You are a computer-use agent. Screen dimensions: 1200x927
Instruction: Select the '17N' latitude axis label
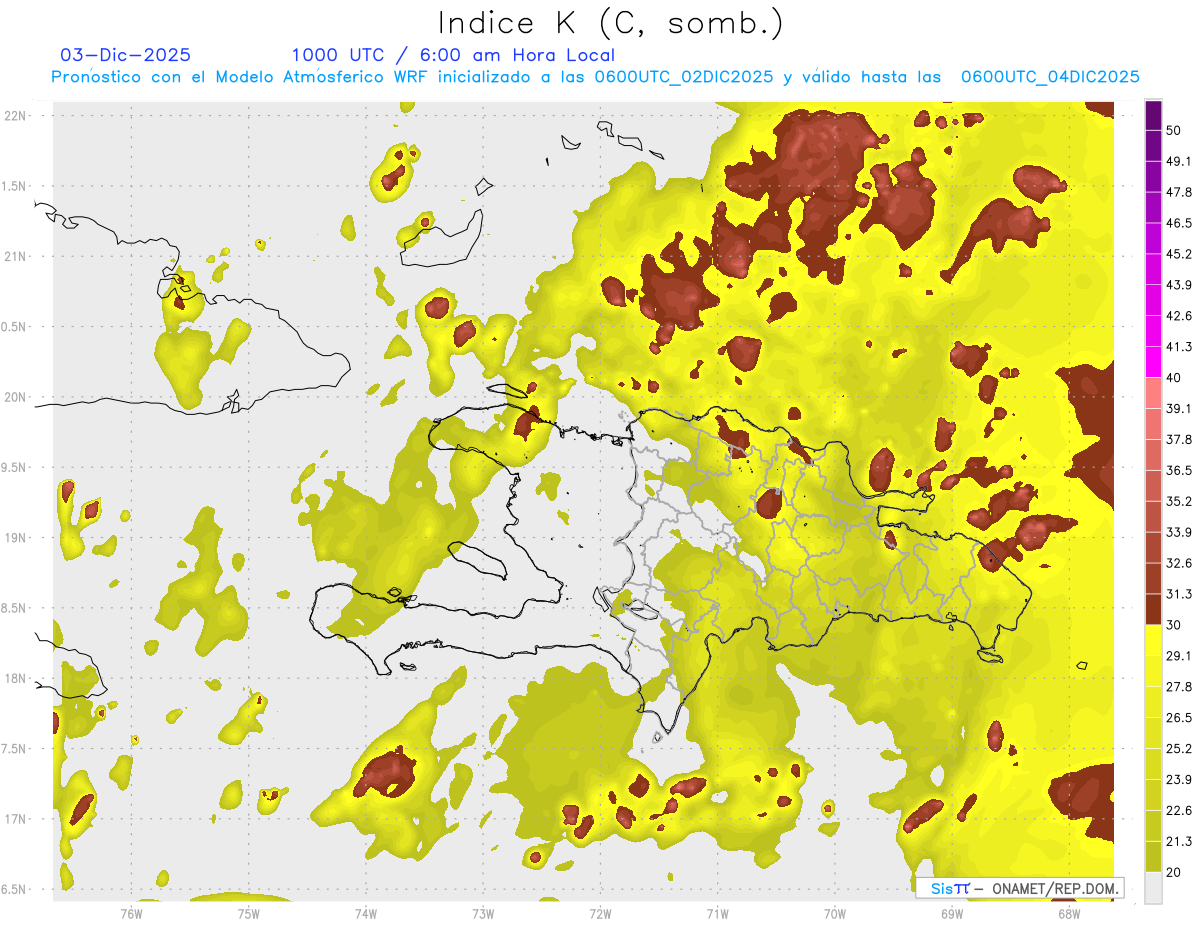click(x=16, y=819)
